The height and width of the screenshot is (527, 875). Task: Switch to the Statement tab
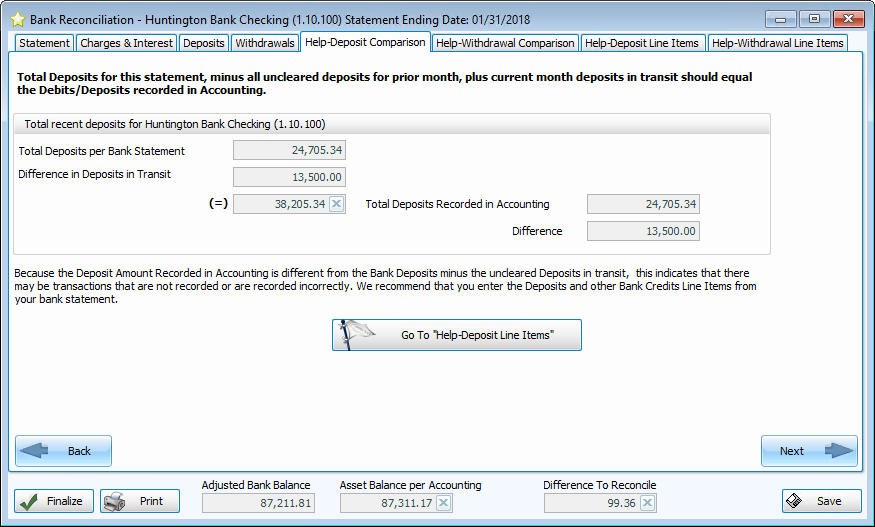pyautogui.click(x=44, y=43)
